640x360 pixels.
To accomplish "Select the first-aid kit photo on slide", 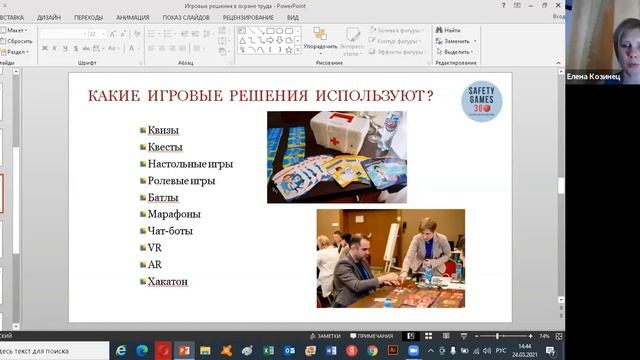I will (337, 157).
